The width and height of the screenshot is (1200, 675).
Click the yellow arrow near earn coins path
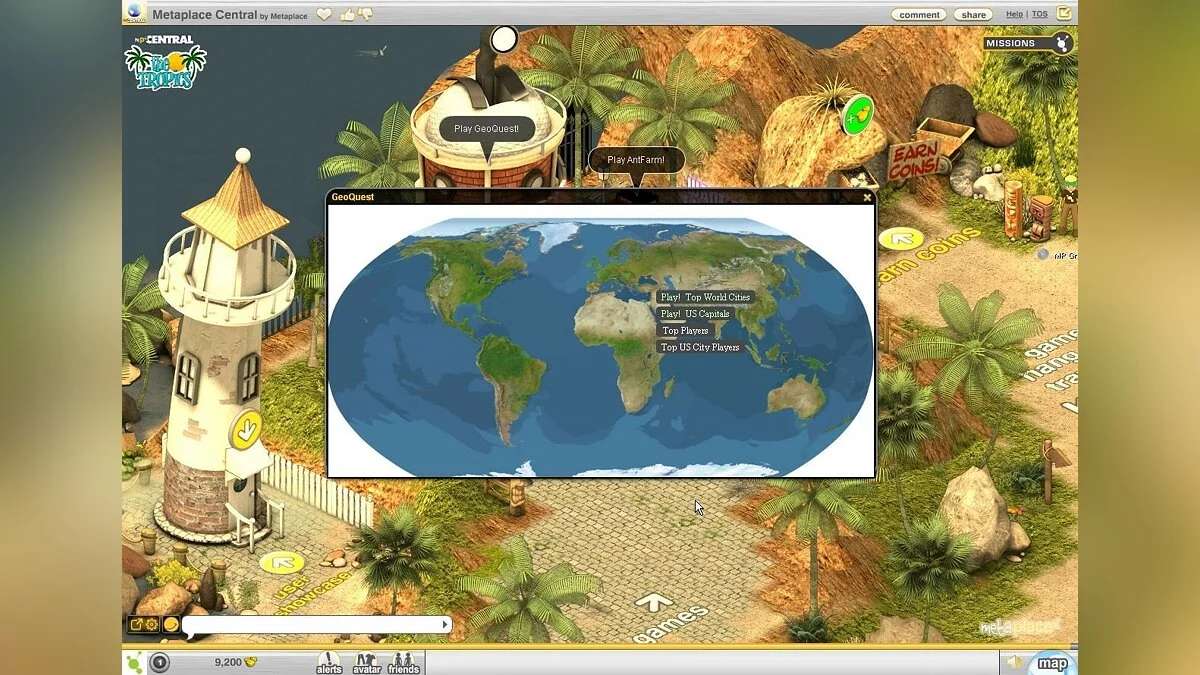coord(902,239)
